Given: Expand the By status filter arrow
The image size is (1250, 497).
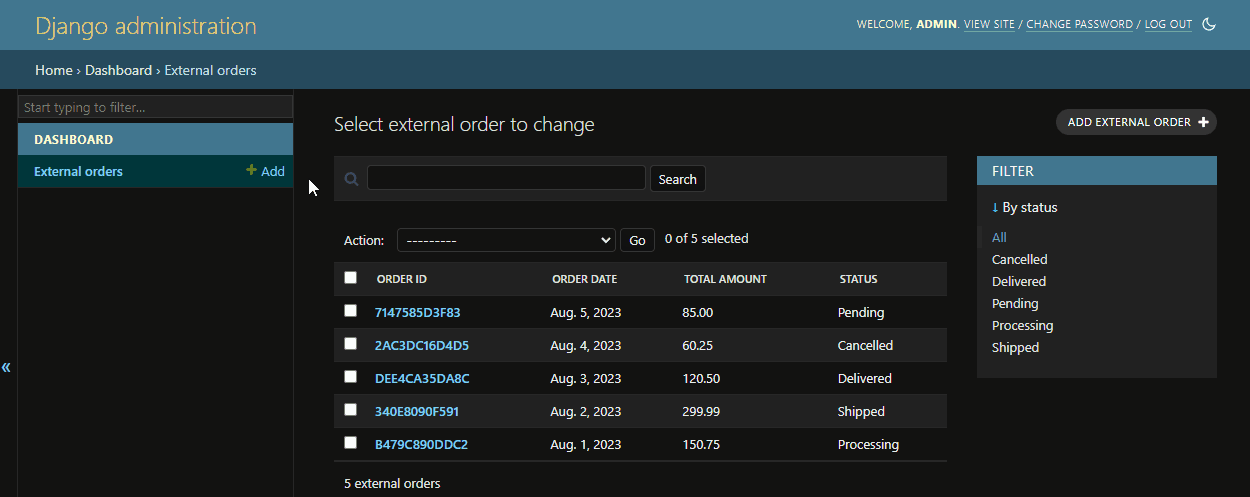Looking at the screenshot, I should (x=995, y=208).
